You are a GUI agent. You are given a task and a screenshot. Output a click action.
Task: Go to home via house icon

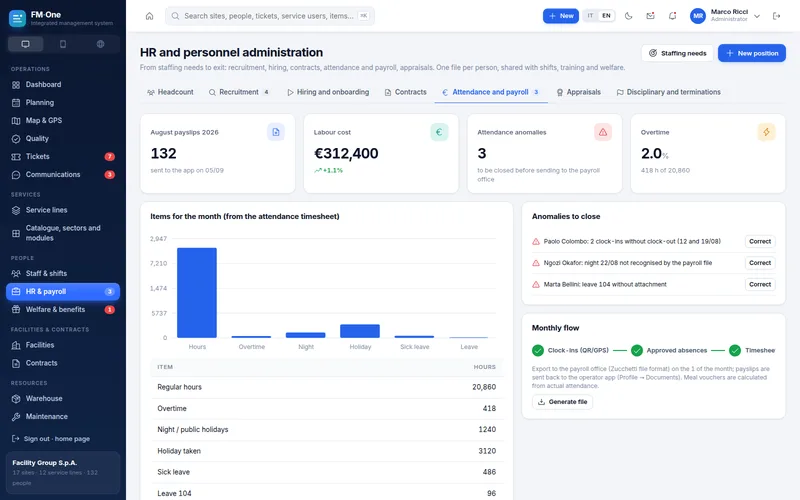149,16
